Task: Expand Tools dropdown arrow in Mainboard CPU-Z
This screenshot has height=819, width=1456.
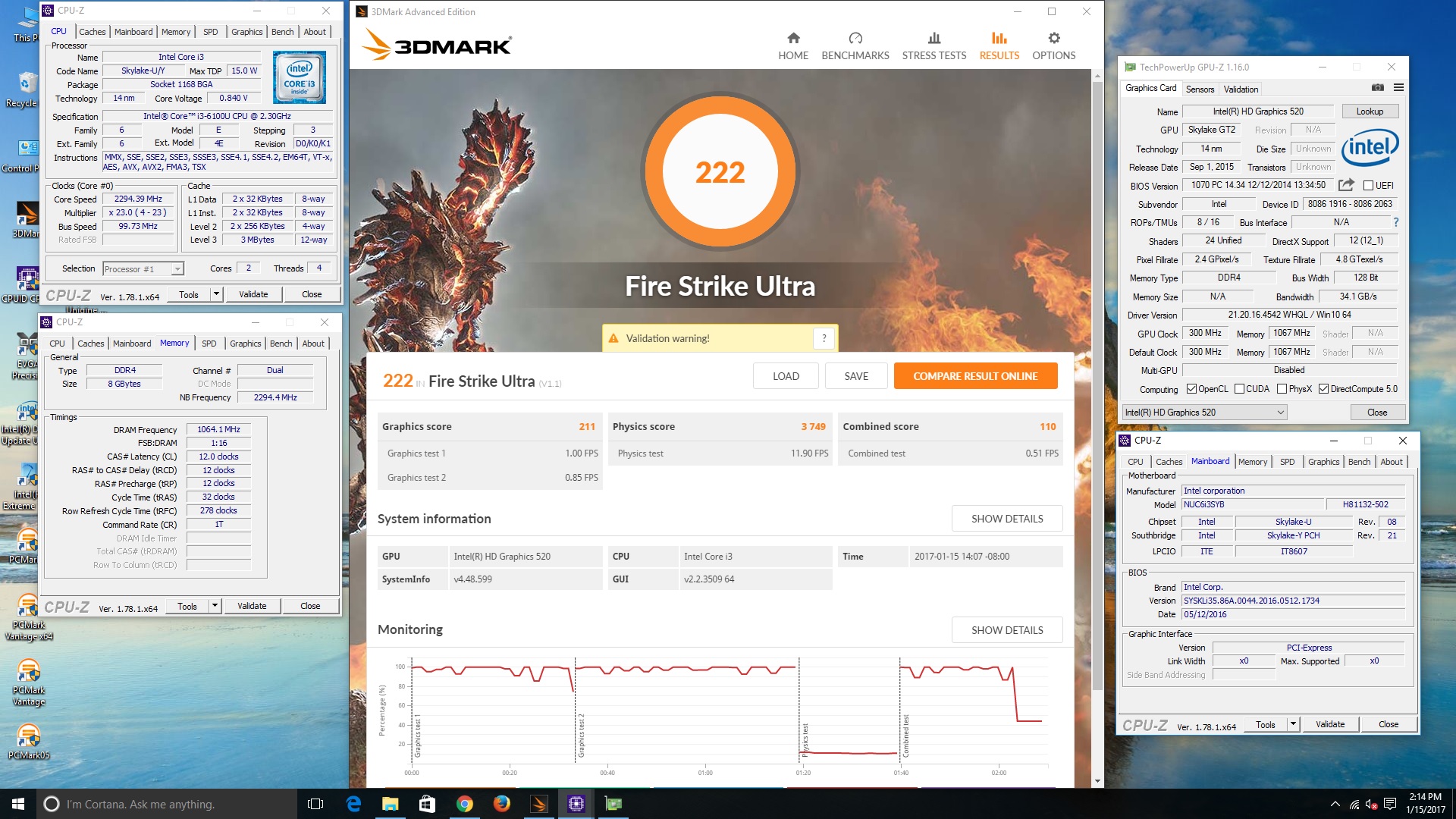Action: coord(1293,724)
